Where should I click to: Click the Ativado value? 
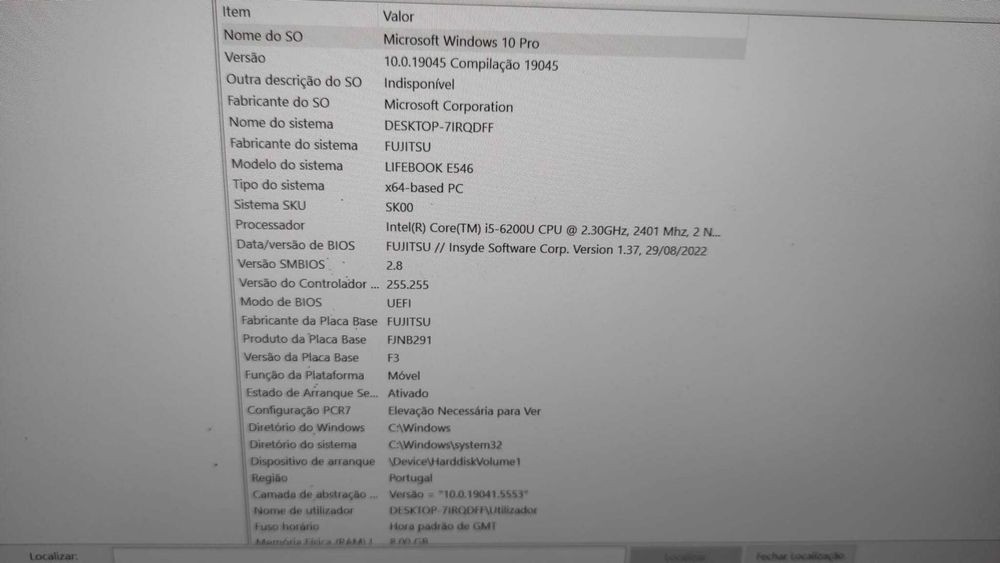click(408, 393)
